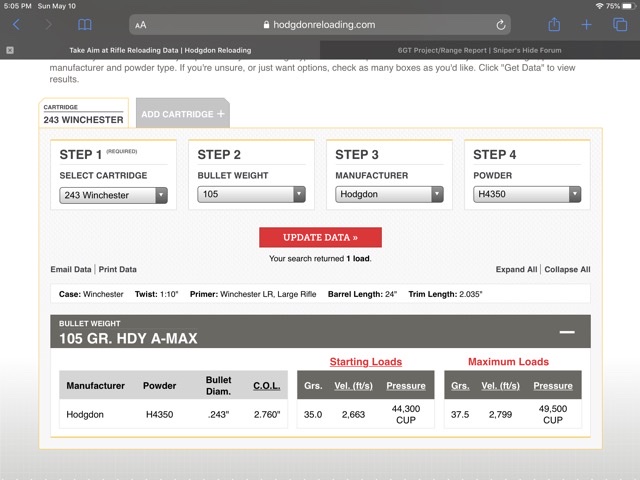Screen dimensions: 640x480
Task: Click the 49,500 CUP pressure value
Action: coord(553,414)
